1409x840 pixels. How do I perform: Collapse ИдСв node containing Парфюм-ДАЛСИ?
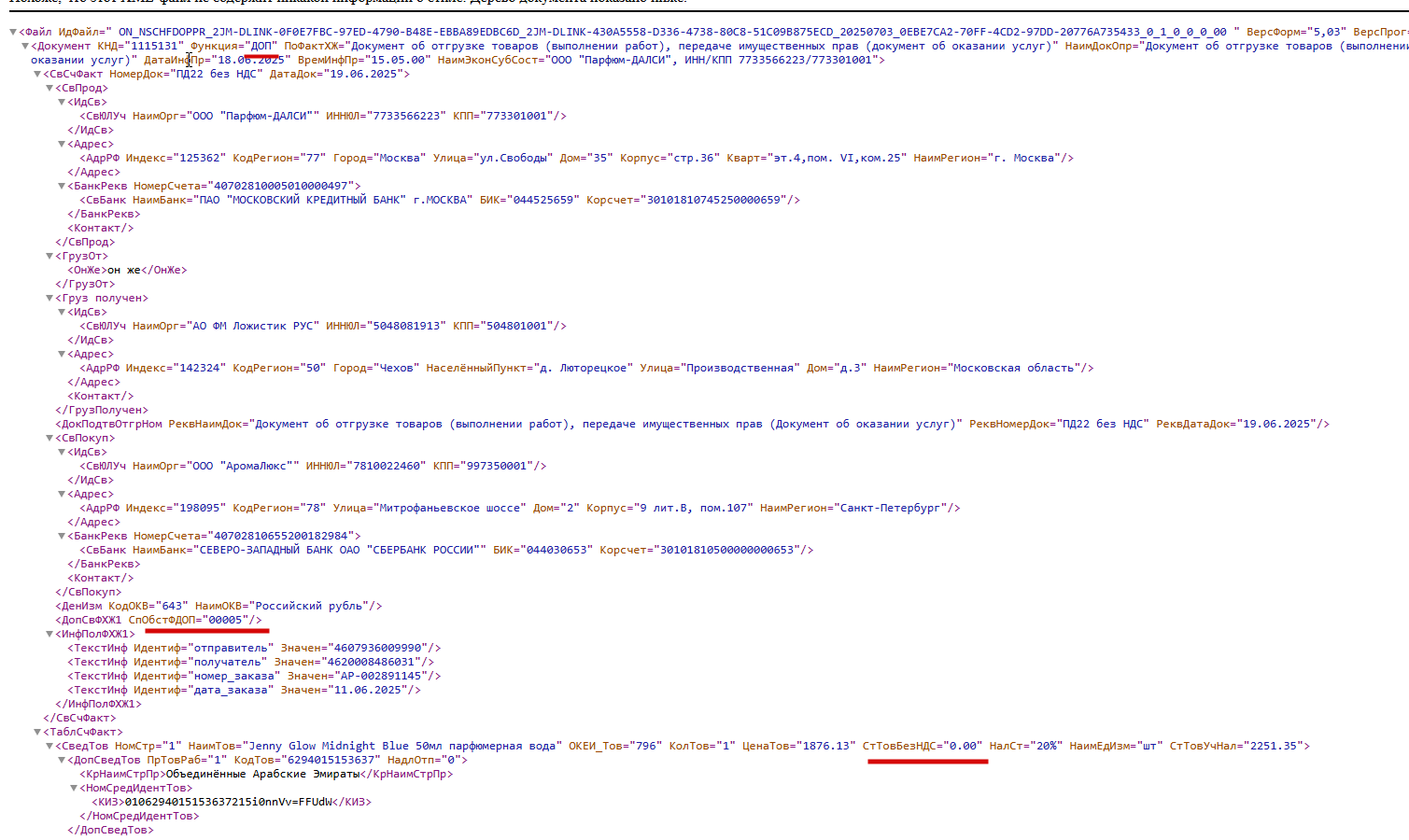pos(62,102)
